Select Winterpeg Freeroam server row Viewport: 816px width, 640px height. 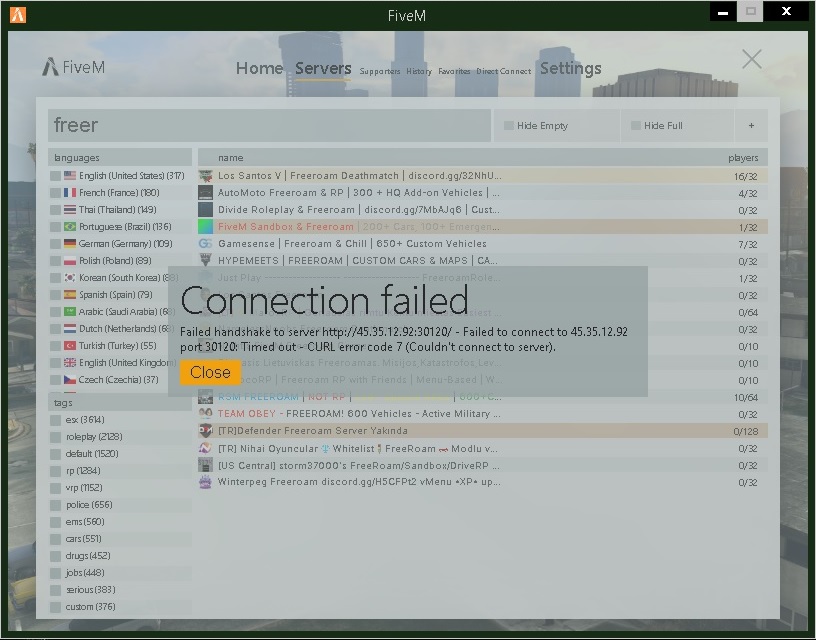(482, 482)
